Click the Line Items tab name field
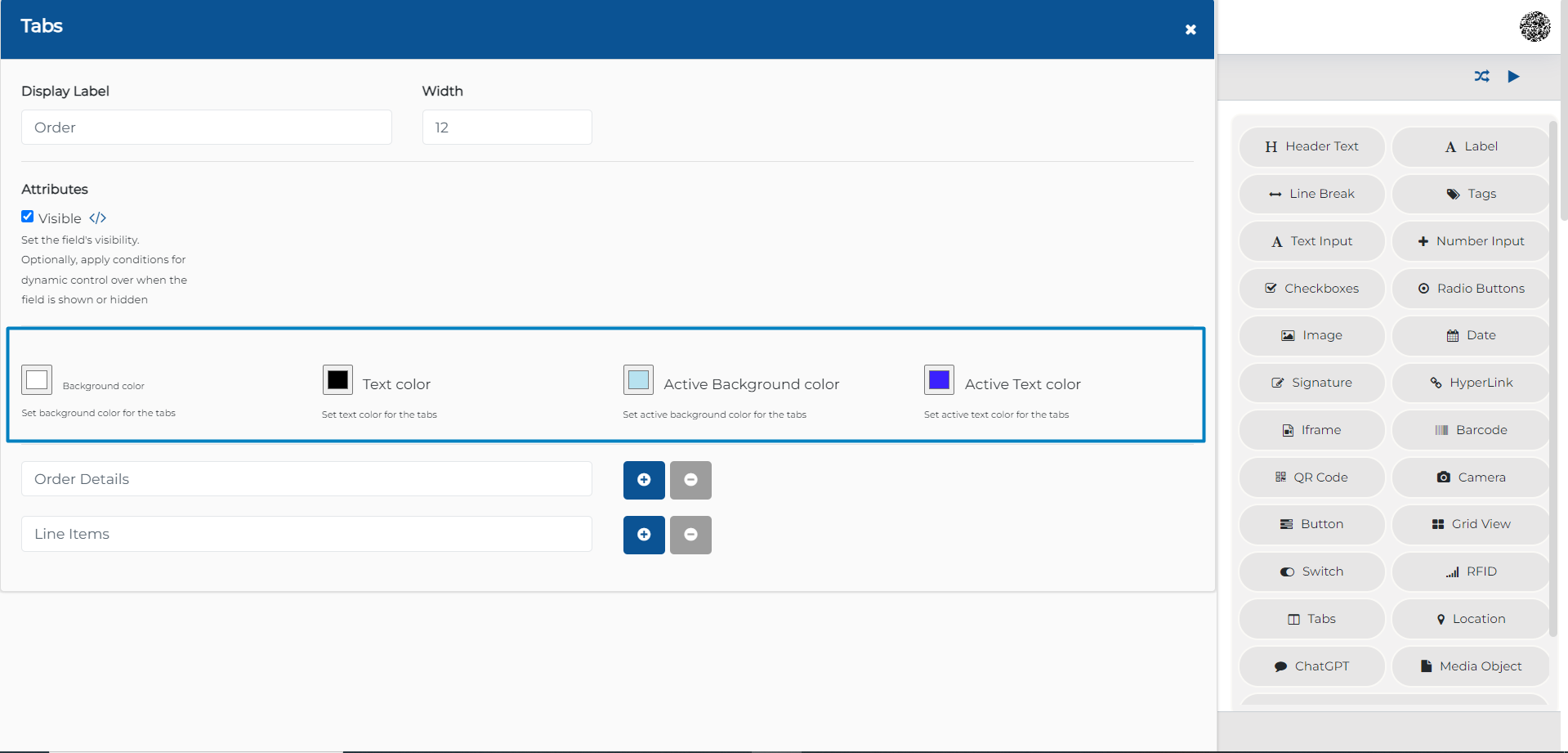This screenshot has height=753, width=1568. point(306,534)
